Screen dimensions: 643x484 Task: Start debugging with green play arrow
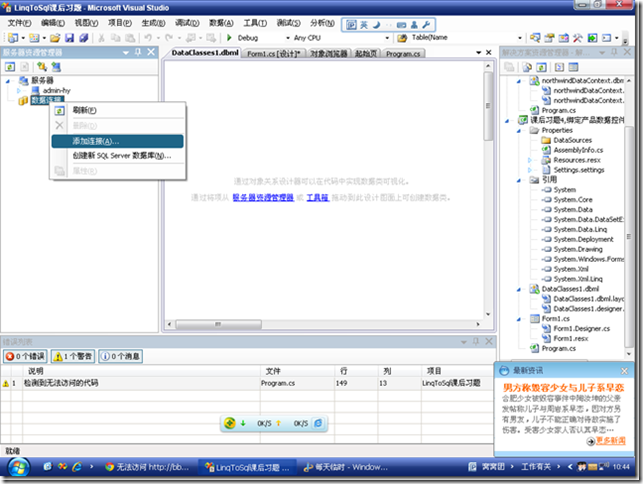229,38
